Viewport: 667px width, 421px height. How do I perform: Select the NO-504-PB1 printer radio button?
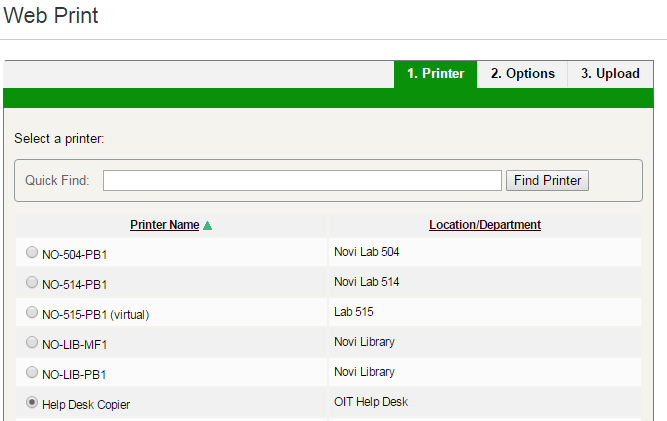(32, 252)
